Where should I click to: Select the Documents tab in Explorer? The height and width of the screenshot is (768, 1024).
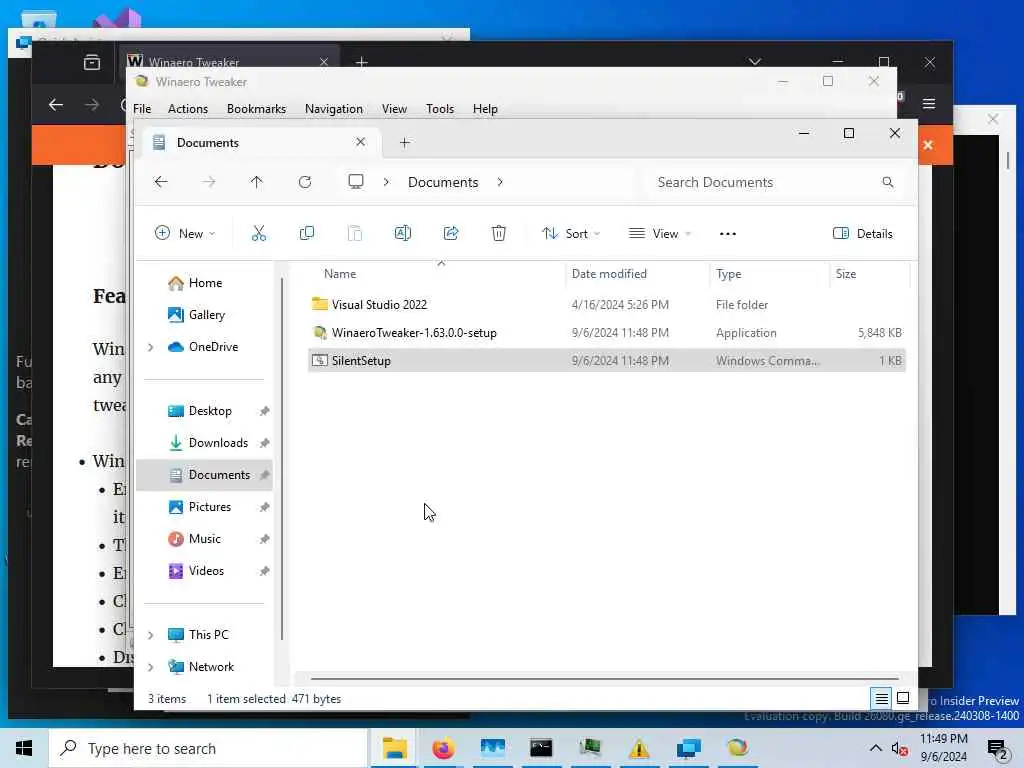[259, 142]
